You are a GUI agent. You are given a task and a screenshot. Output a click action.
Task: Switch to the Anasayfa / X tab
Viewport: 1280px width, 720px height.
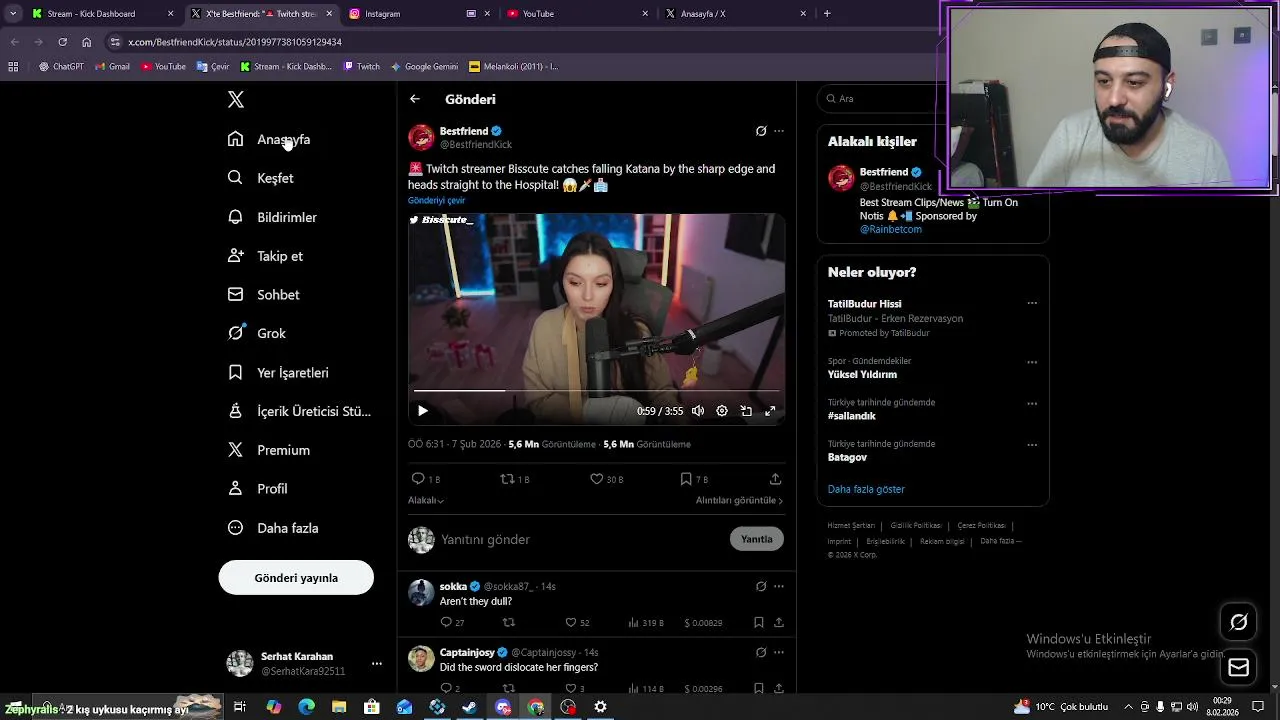click(735, 14)
